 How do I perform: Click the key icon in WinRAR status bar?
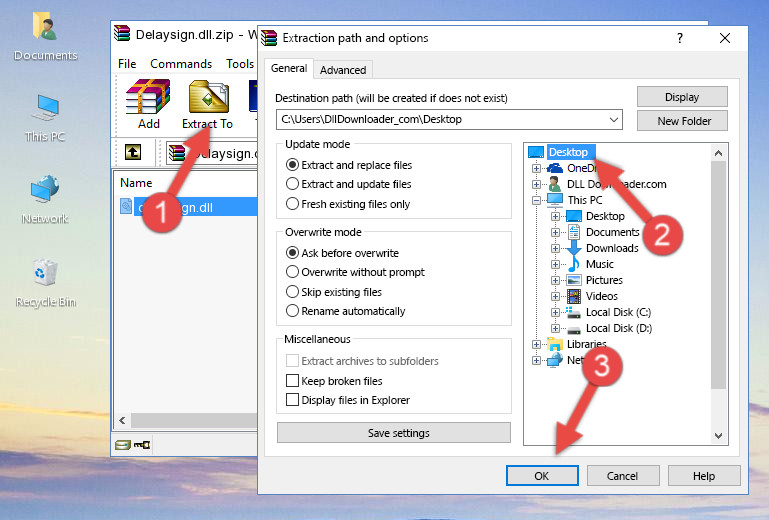pos(142,445)
